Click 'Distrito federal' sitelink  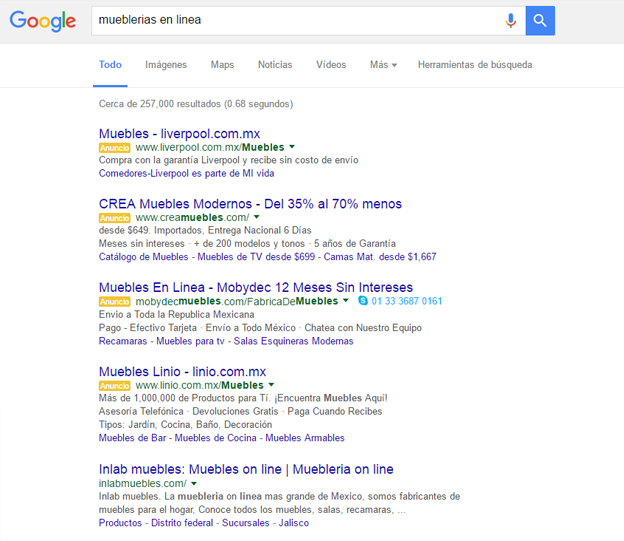click(182, 523)
